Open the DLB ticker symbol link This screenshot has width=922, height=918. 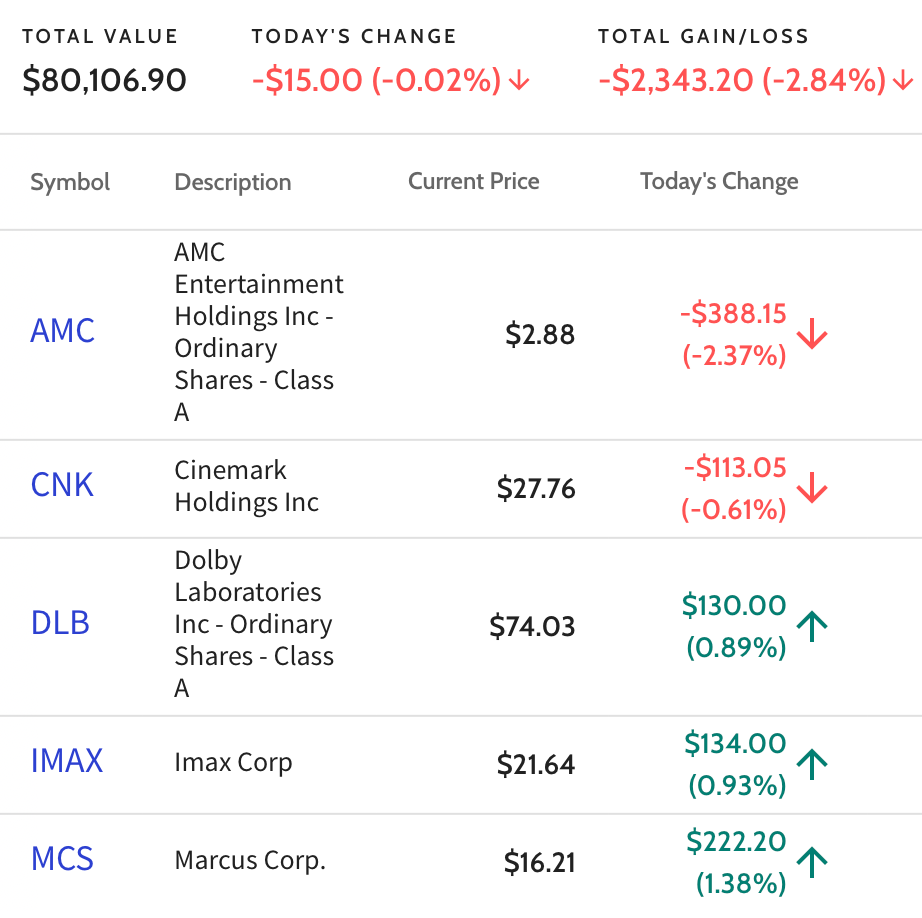(60, 623)
